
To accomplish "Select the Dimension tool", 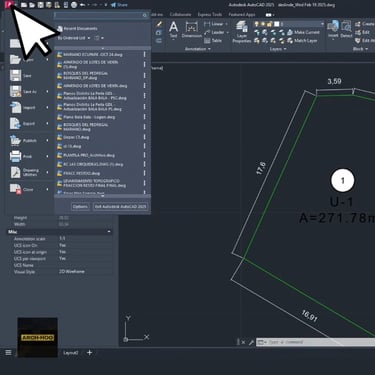I will pyautogui.click(x=192, y=29).
